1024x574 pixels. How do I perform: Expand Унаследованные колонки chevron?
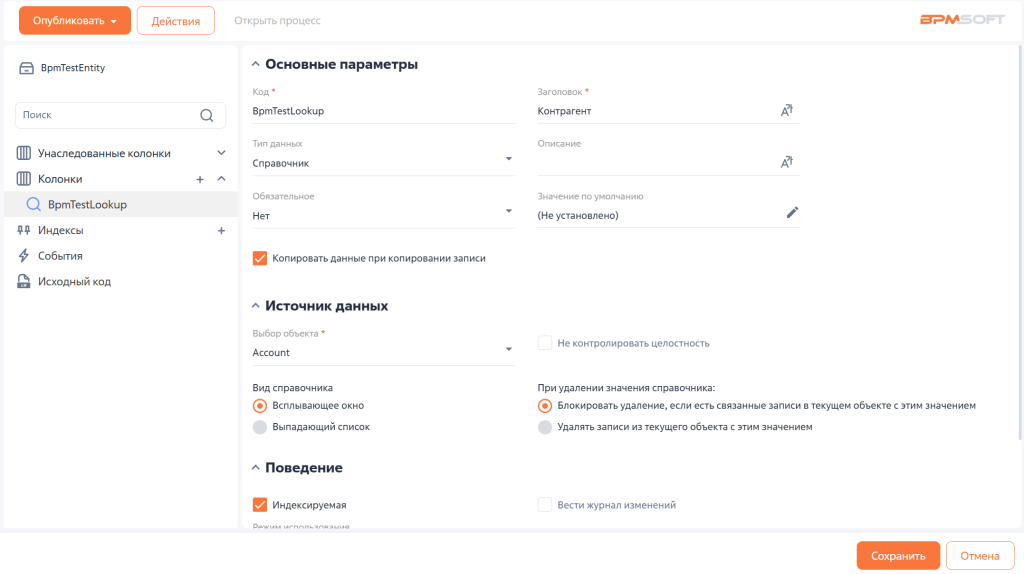coord(221,153)
